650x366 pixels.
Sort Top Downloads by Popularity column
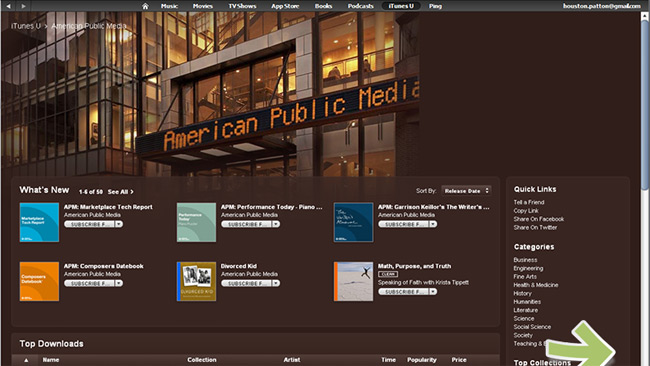click(422, 360)
